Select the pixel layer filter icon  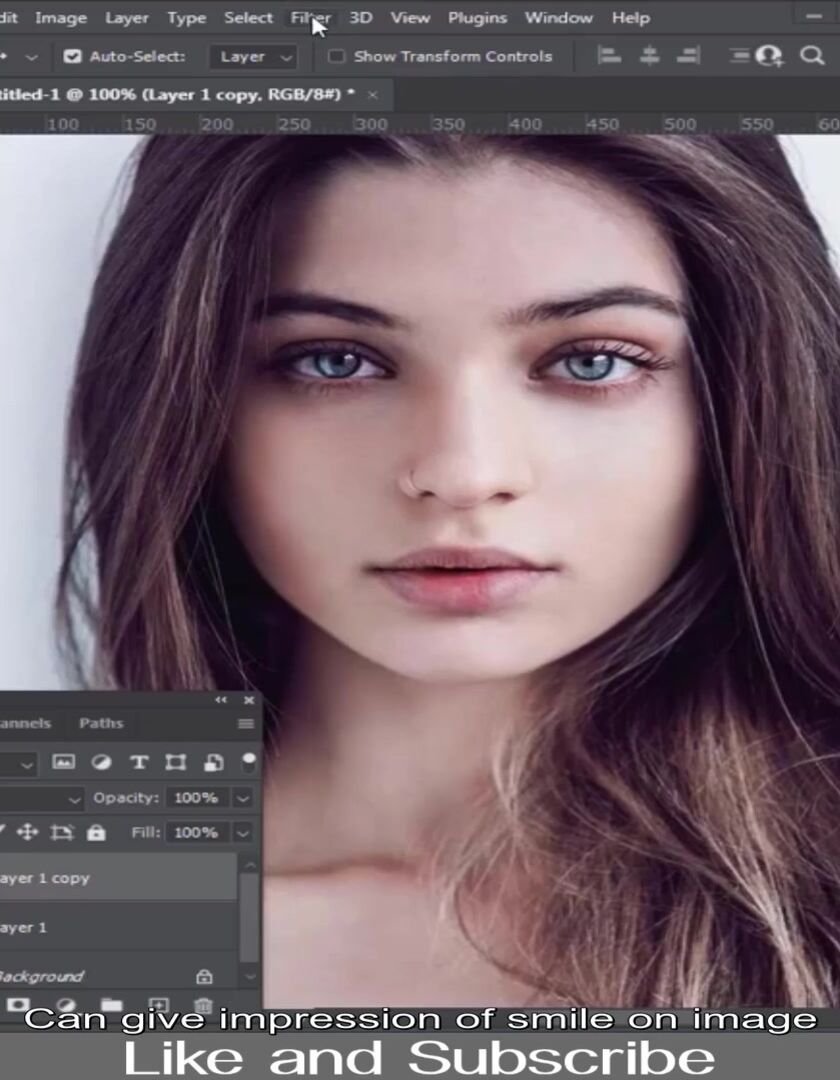[63, 762]
